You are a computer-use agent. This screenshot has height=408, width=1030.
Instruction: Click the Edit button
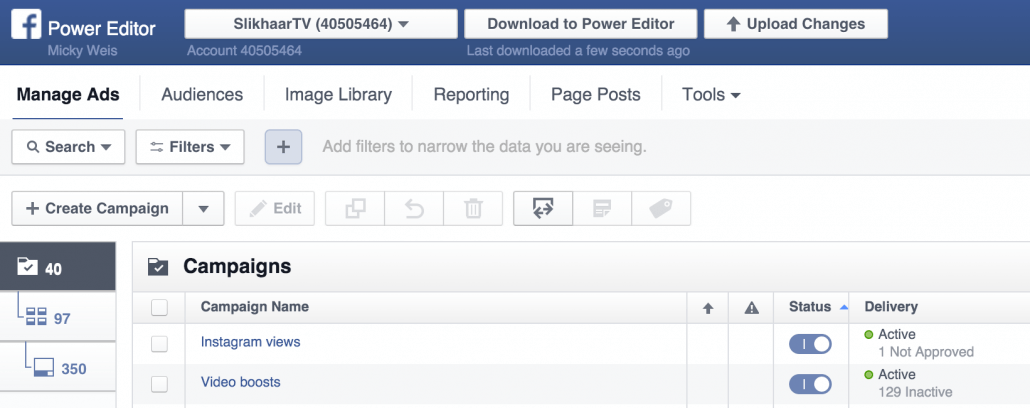pyautogui.click(x=275, y=208)
